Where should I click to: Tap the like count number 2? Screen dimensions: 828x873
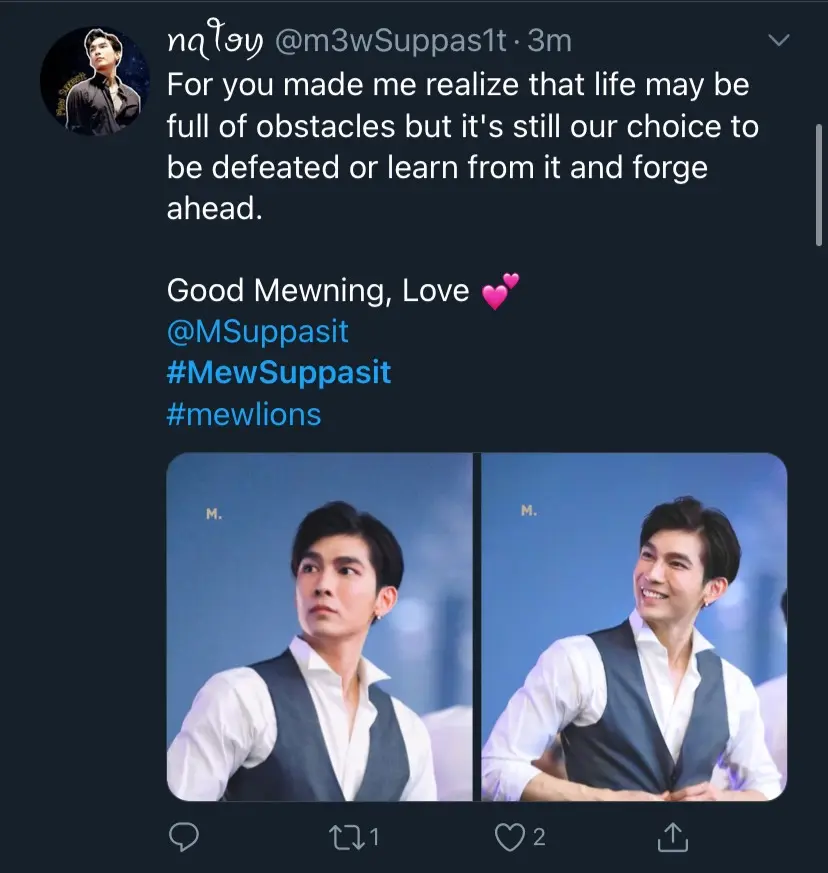[540, 838]
